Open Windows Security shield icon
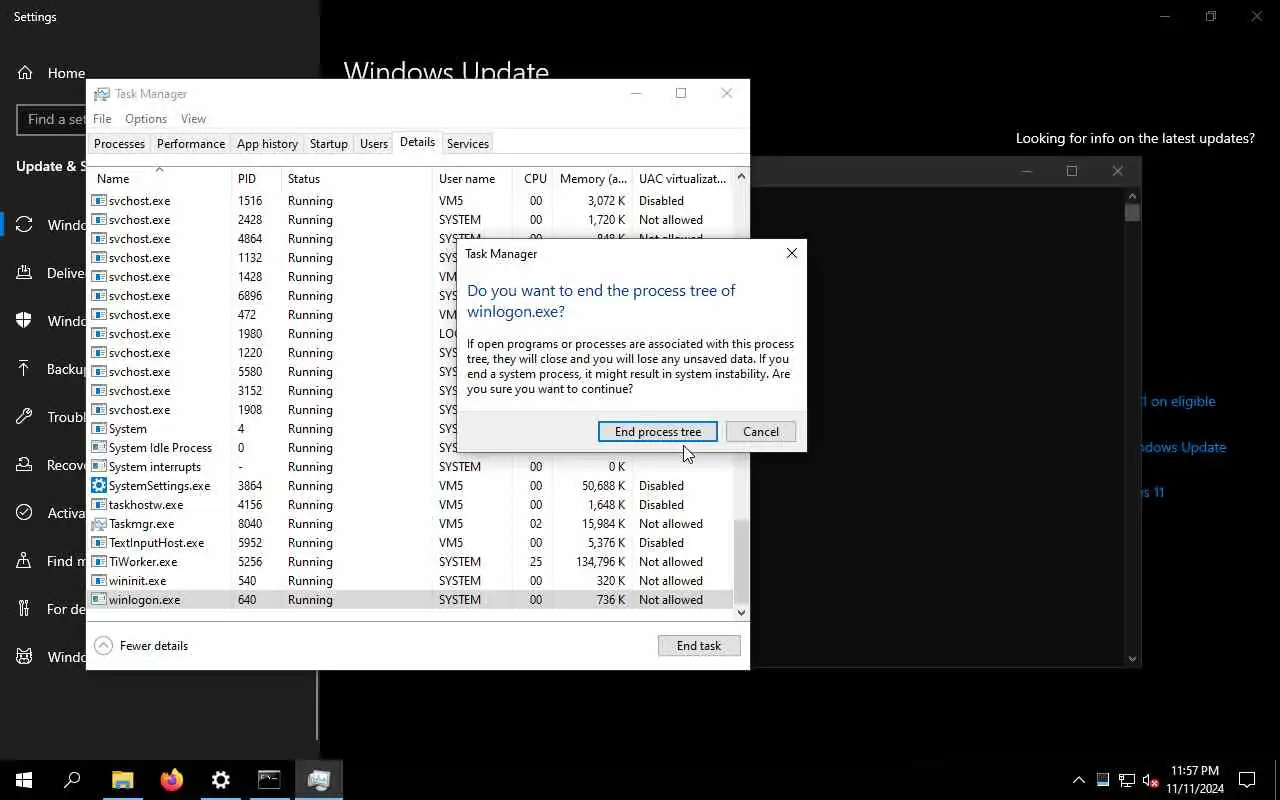The height and width of the screenshot is (800, 1280). (25, 321)
